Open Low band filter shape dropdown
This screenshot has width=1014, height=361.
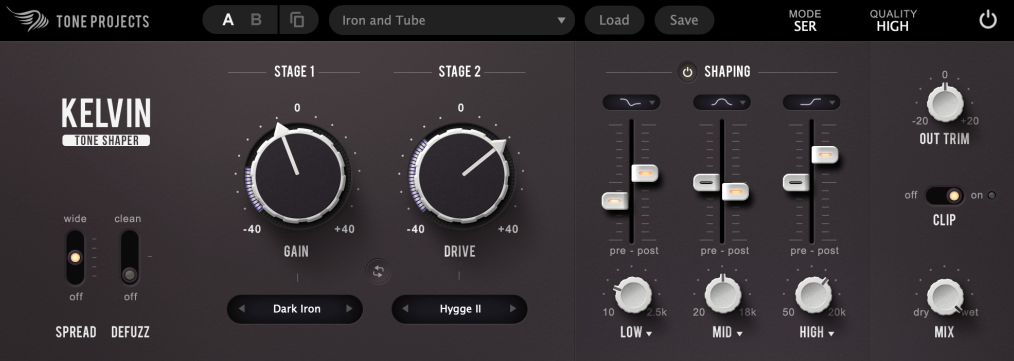pyautogui.click(x=632, y=102)
